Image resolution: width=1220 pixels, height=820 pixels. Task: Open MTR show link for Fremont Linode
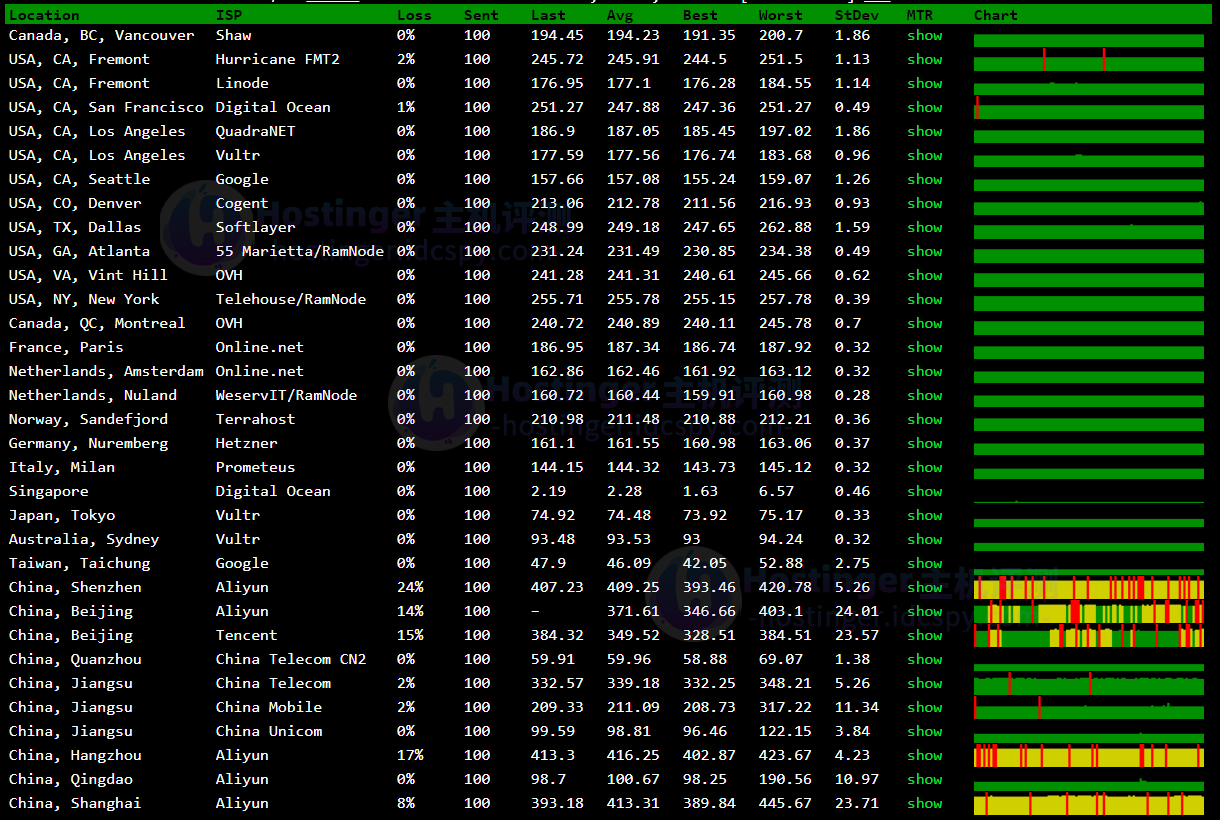point(924,83)
